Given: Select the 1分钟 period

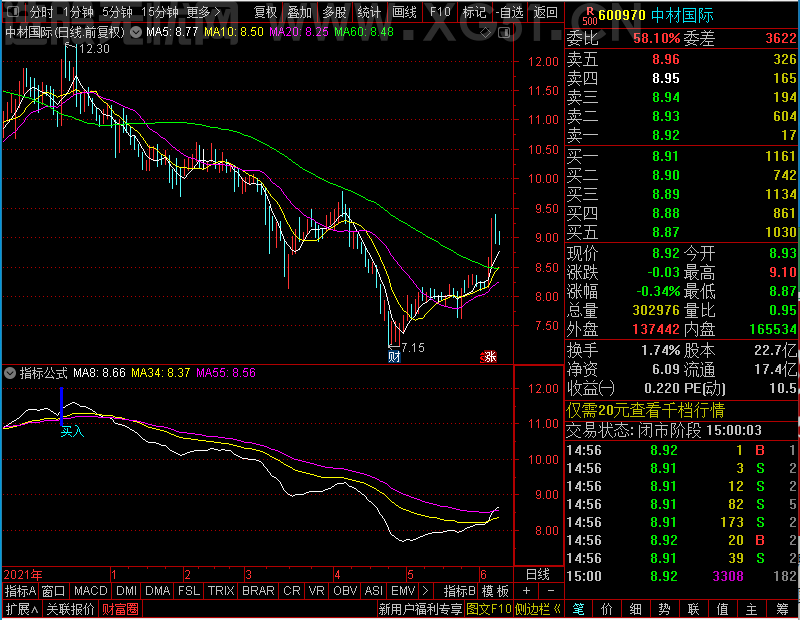Looking at the screenshot, I should 78,12.
